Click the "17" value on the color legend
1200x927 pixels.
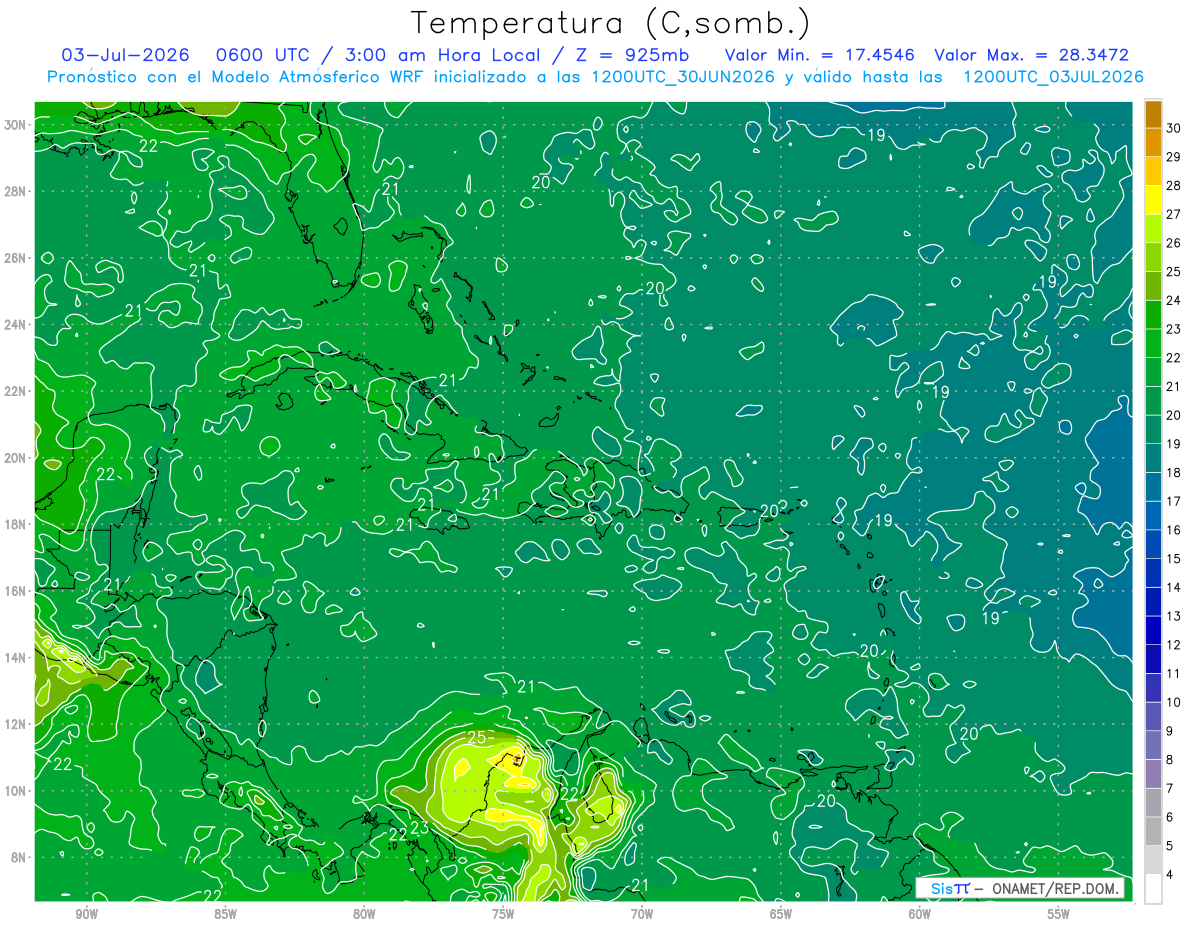[1174, 501]
